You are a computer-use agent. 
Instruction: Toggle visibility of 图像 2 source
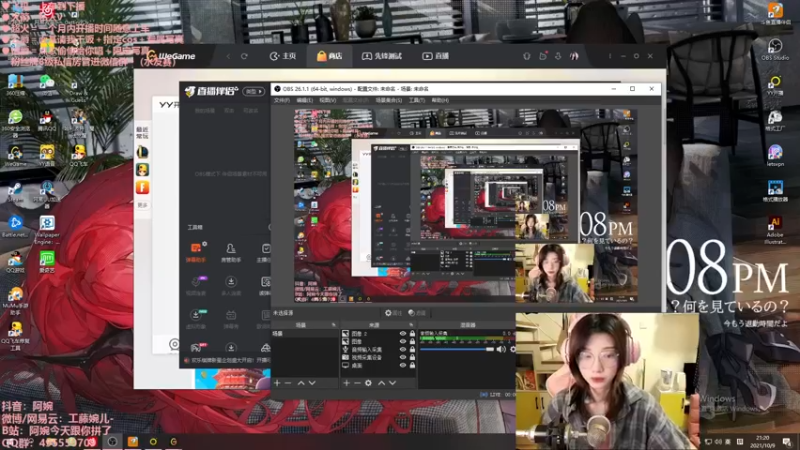point(403,334)
